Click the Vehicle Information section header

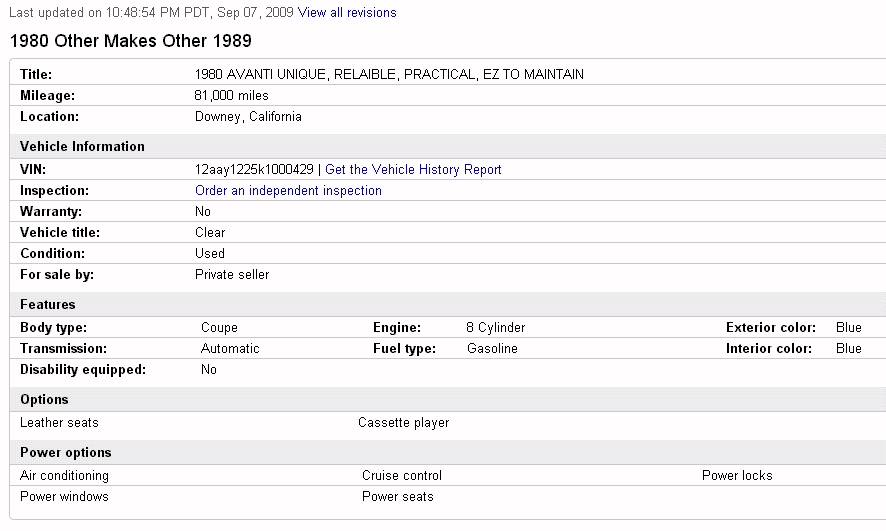82,146
